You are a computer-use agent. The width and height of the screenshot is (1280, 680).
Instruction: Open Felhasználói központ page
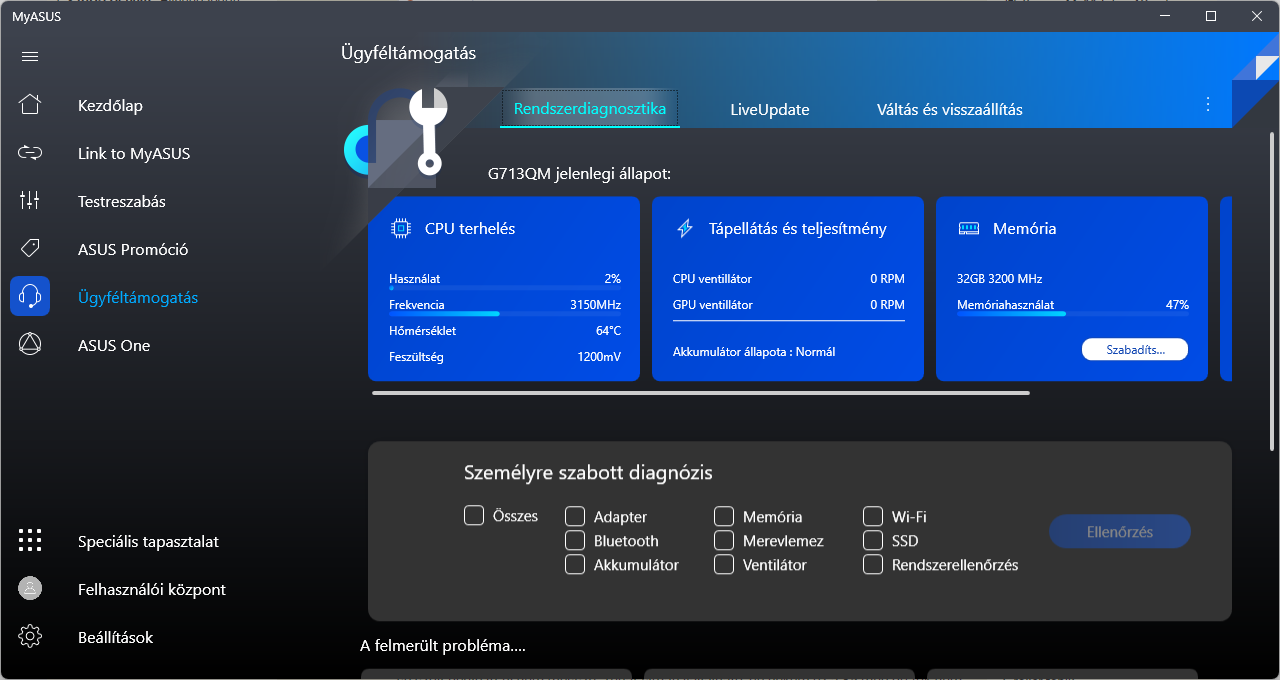click(x=152, y=589)
